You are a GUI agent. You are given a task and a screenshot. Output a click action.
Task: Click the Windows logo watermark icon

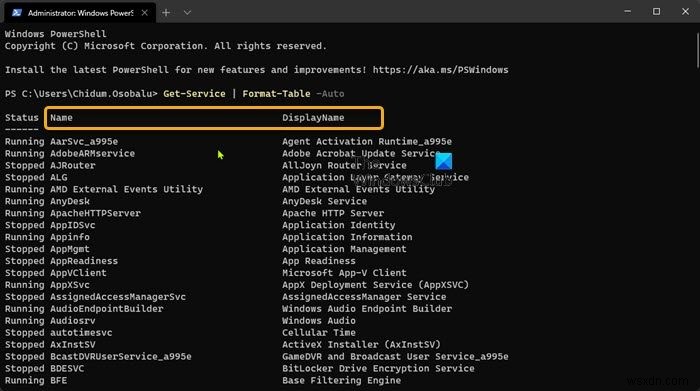pyautogui.click(x=444, y=161)
